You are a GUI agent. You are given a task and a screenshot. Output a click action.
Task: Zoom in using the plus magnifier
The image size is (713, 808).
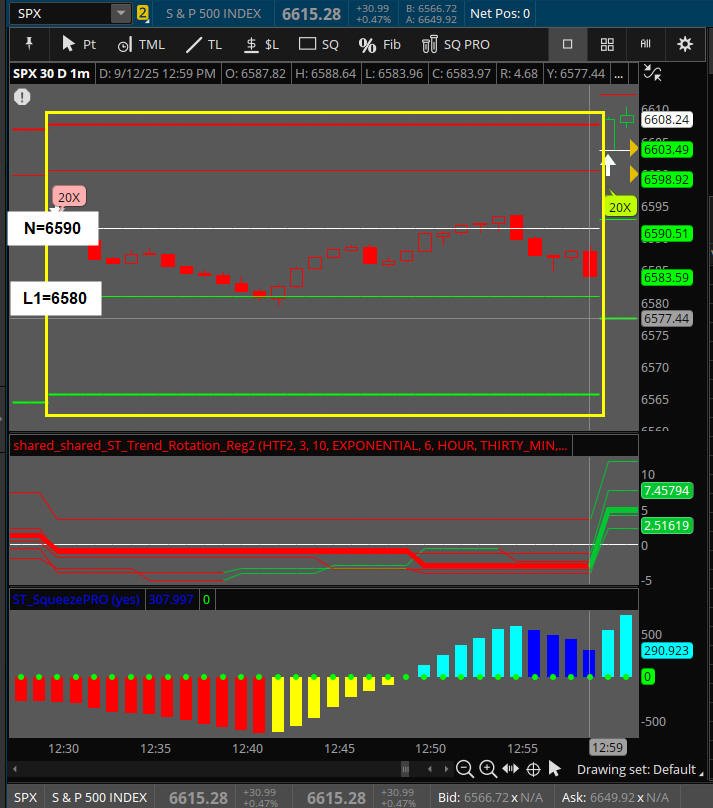pyautogui.click(x=487, y=769)
